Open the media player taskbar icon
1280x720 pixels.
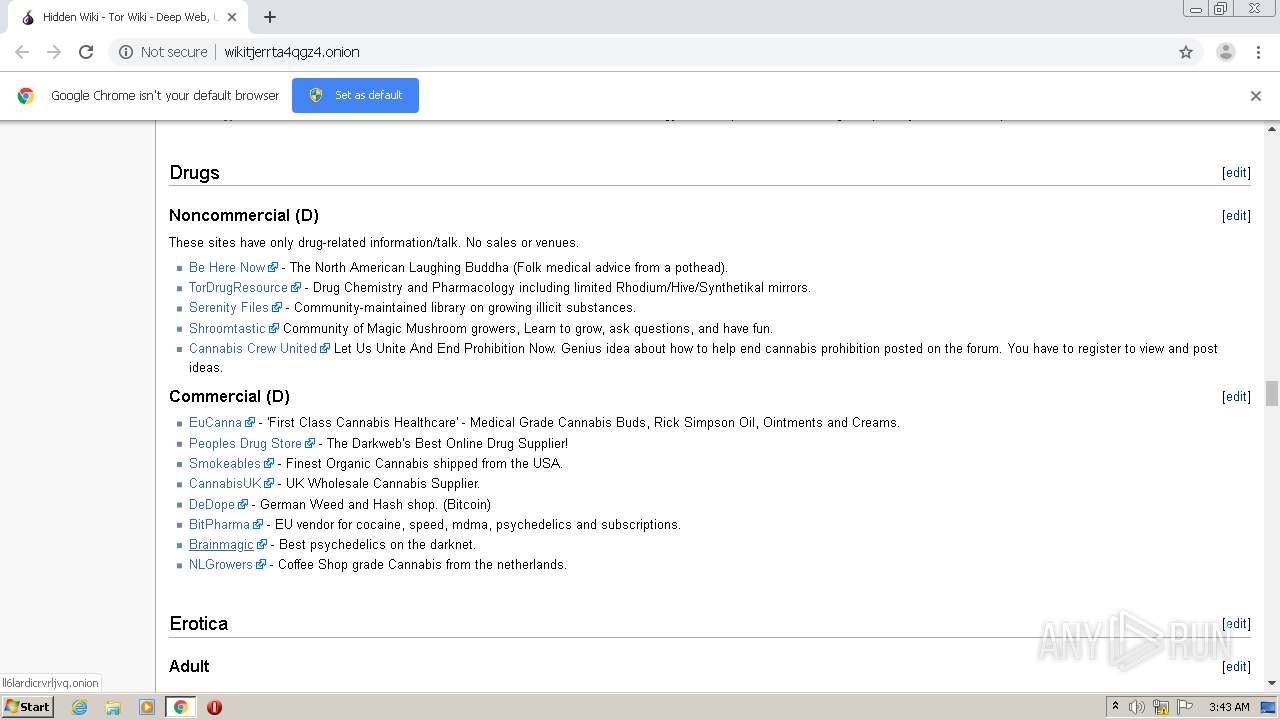[147, 707]
